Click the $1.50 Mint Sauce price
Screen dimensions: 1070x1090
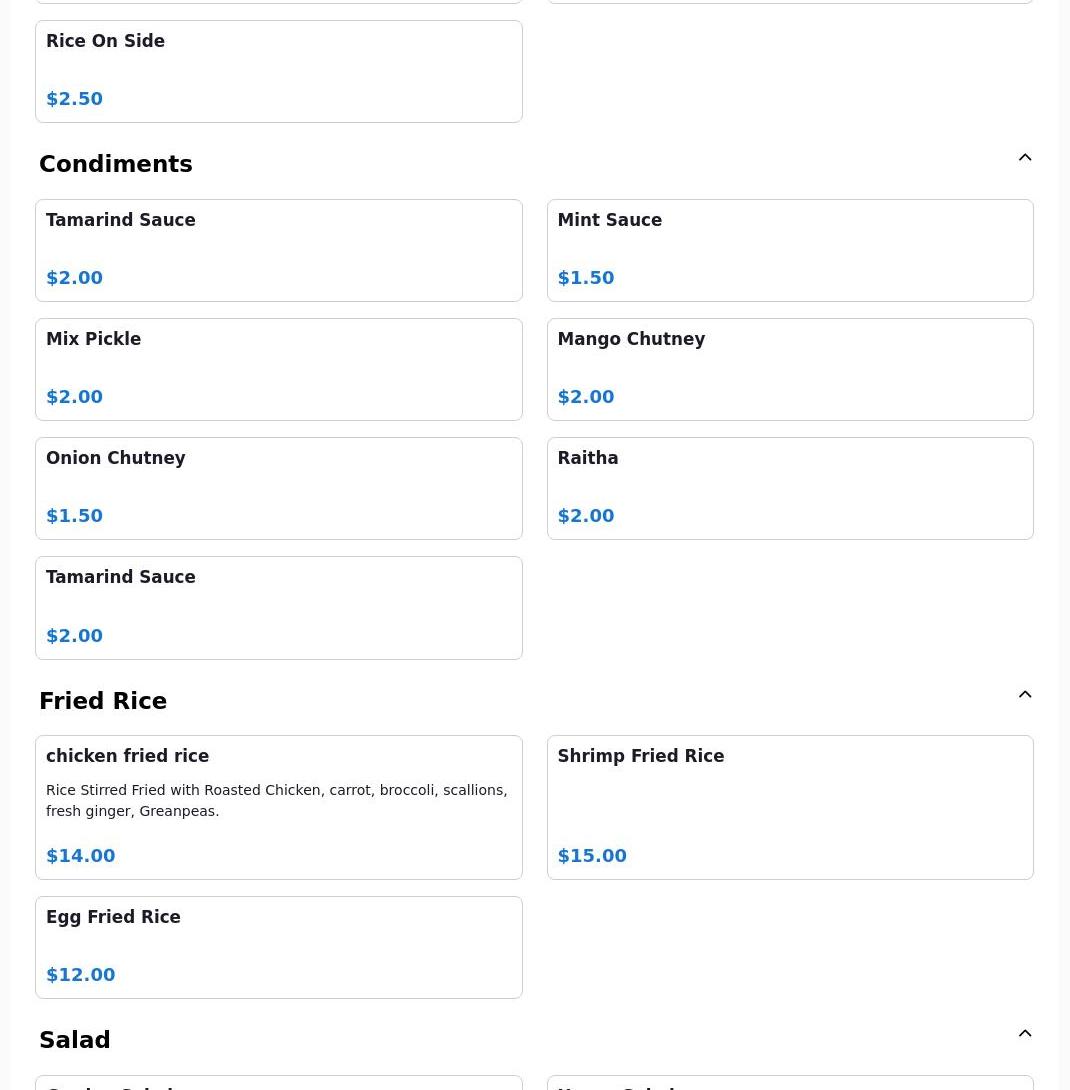(586, 278)
